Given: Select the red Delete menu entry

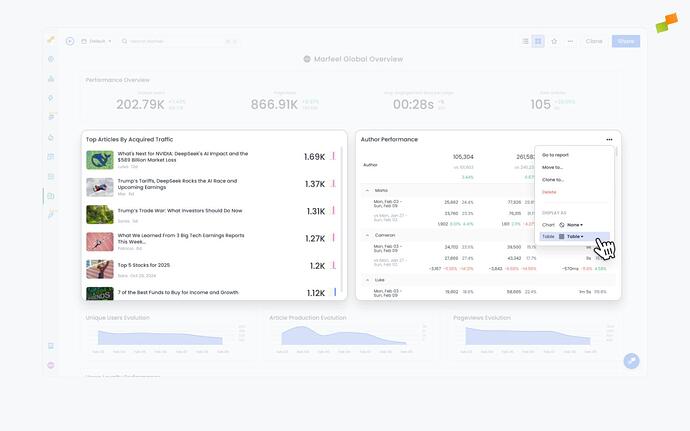Looking at the screenshot, I should pos(549,192).
